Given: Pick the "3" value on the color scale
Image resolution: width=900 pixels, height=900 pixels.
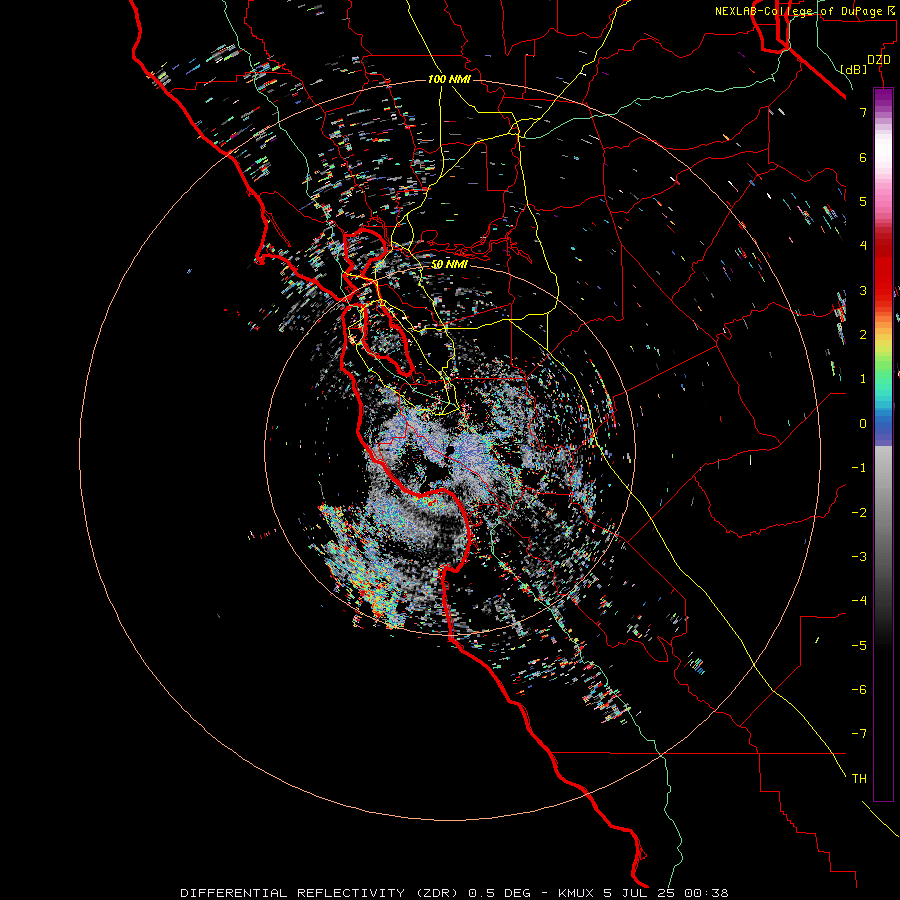Looking at the screenshot, I should [x=863, y=290].
